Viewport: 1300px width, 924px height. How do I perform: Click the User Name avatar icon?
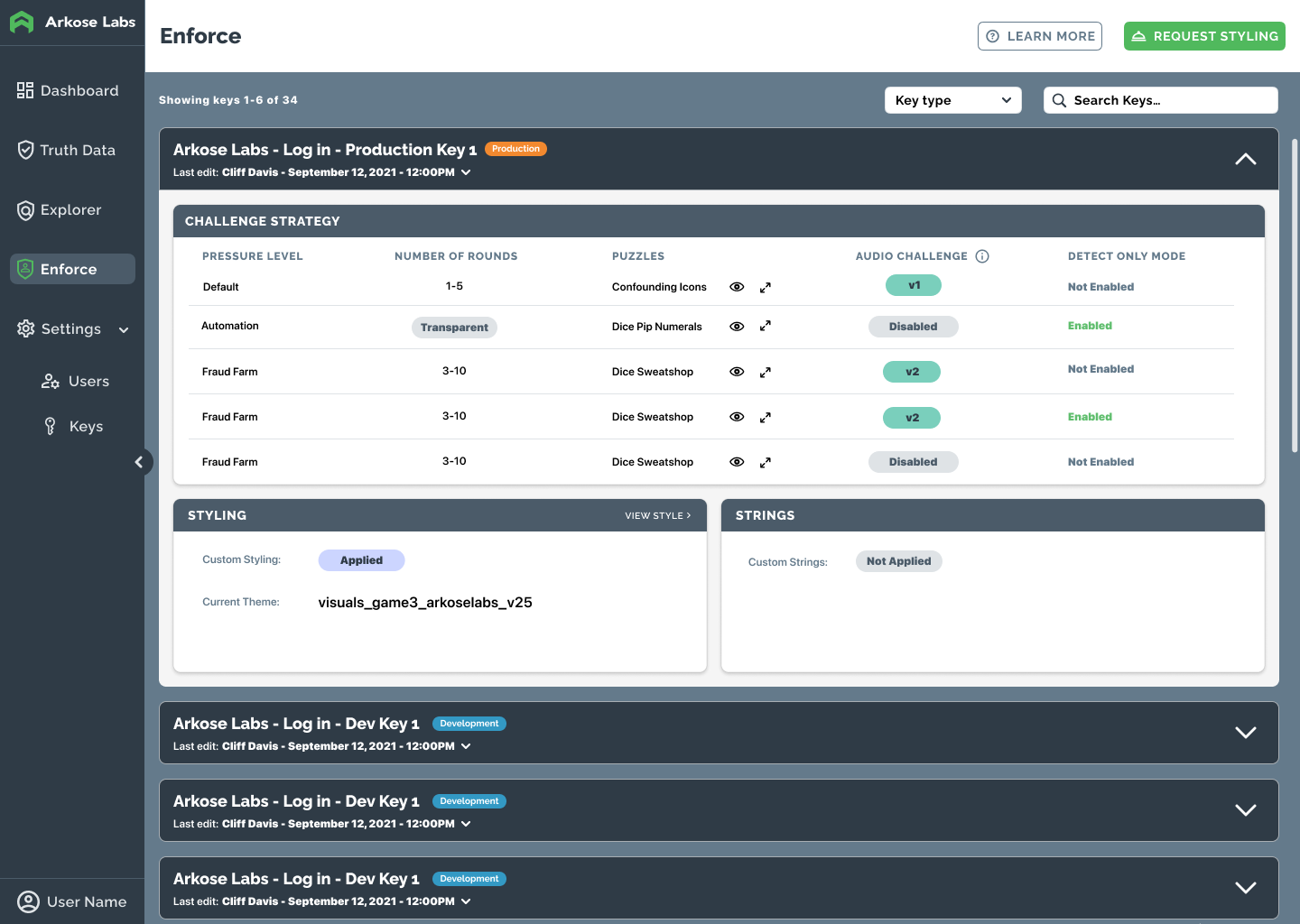point(28,901)
